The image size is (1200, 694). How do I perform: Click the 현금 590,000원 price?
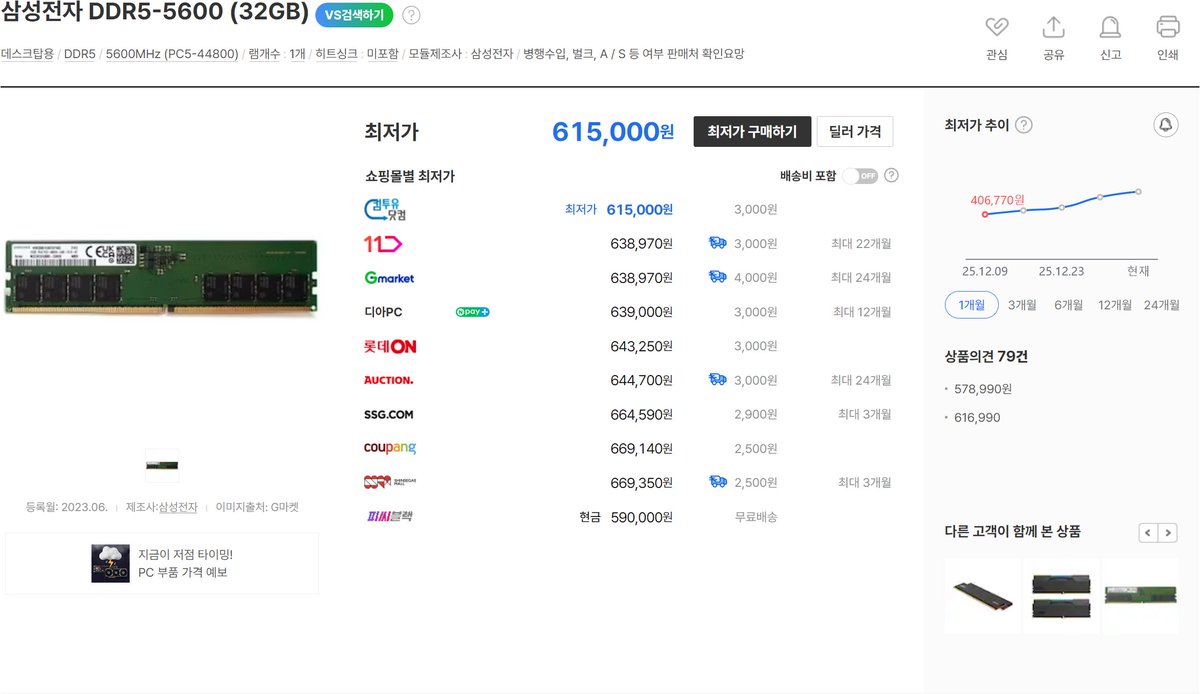point(625,517)
